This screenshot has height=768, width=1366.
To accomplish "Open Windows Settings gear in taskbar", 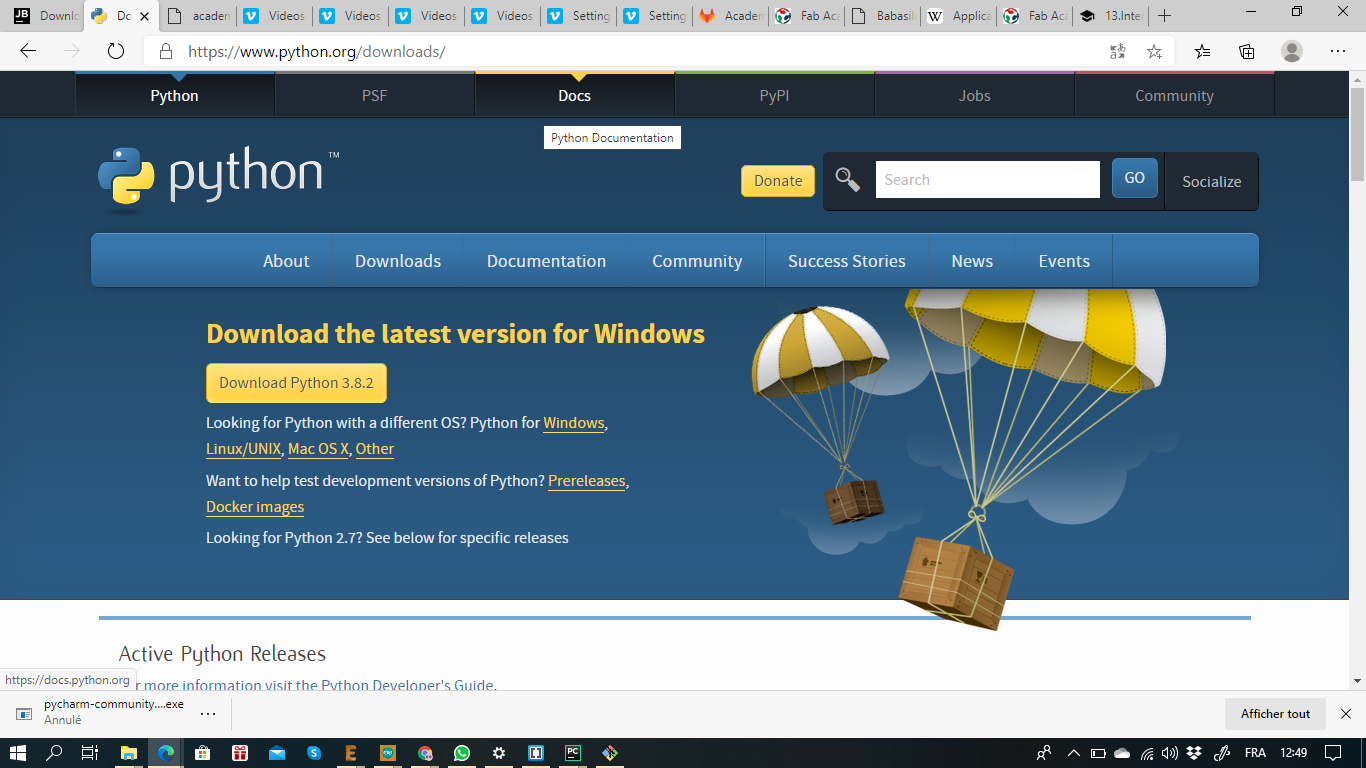I will [499, 753].
